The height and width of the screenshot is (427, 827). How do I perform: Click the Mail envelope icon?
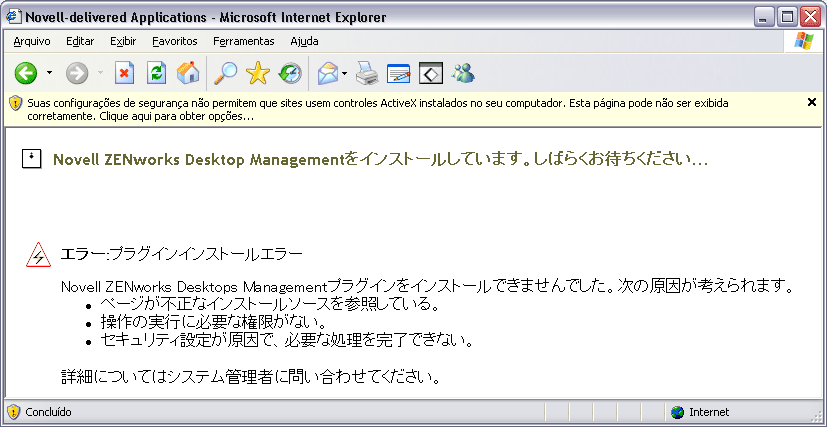coord(328,73)
